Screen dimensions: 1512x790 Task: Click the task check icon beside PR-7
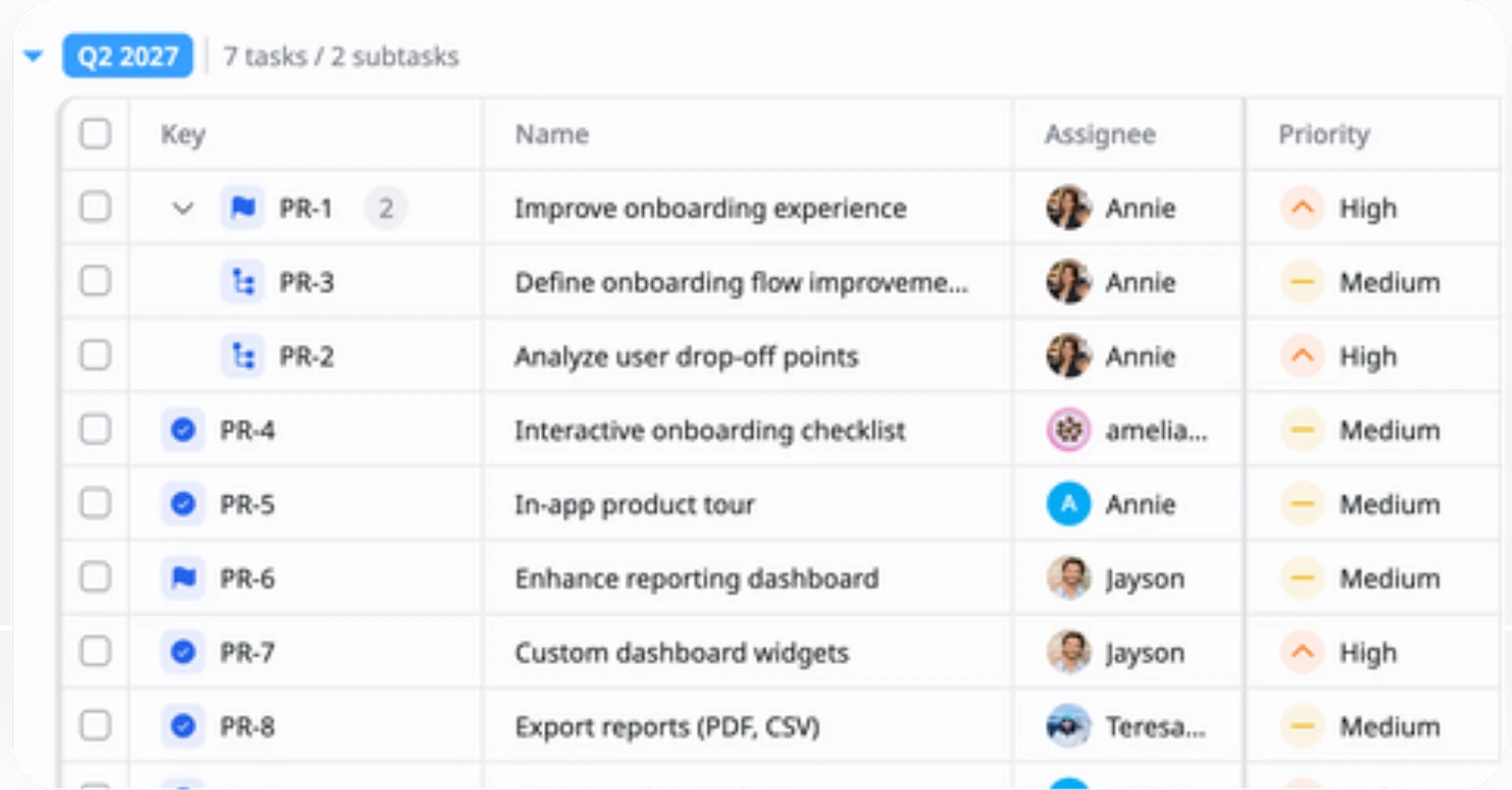183,652
